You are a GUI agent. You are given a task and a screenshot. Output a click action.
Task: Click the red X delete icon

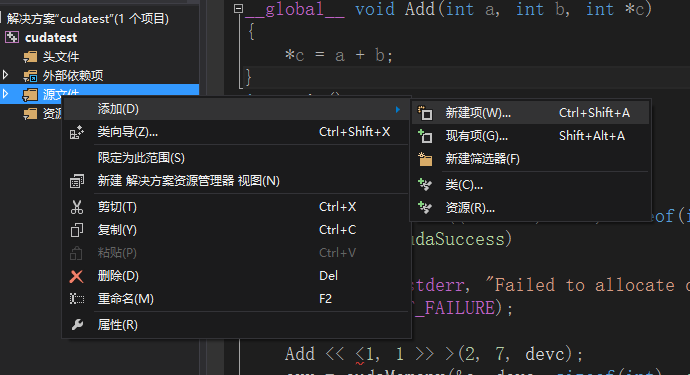77,276
